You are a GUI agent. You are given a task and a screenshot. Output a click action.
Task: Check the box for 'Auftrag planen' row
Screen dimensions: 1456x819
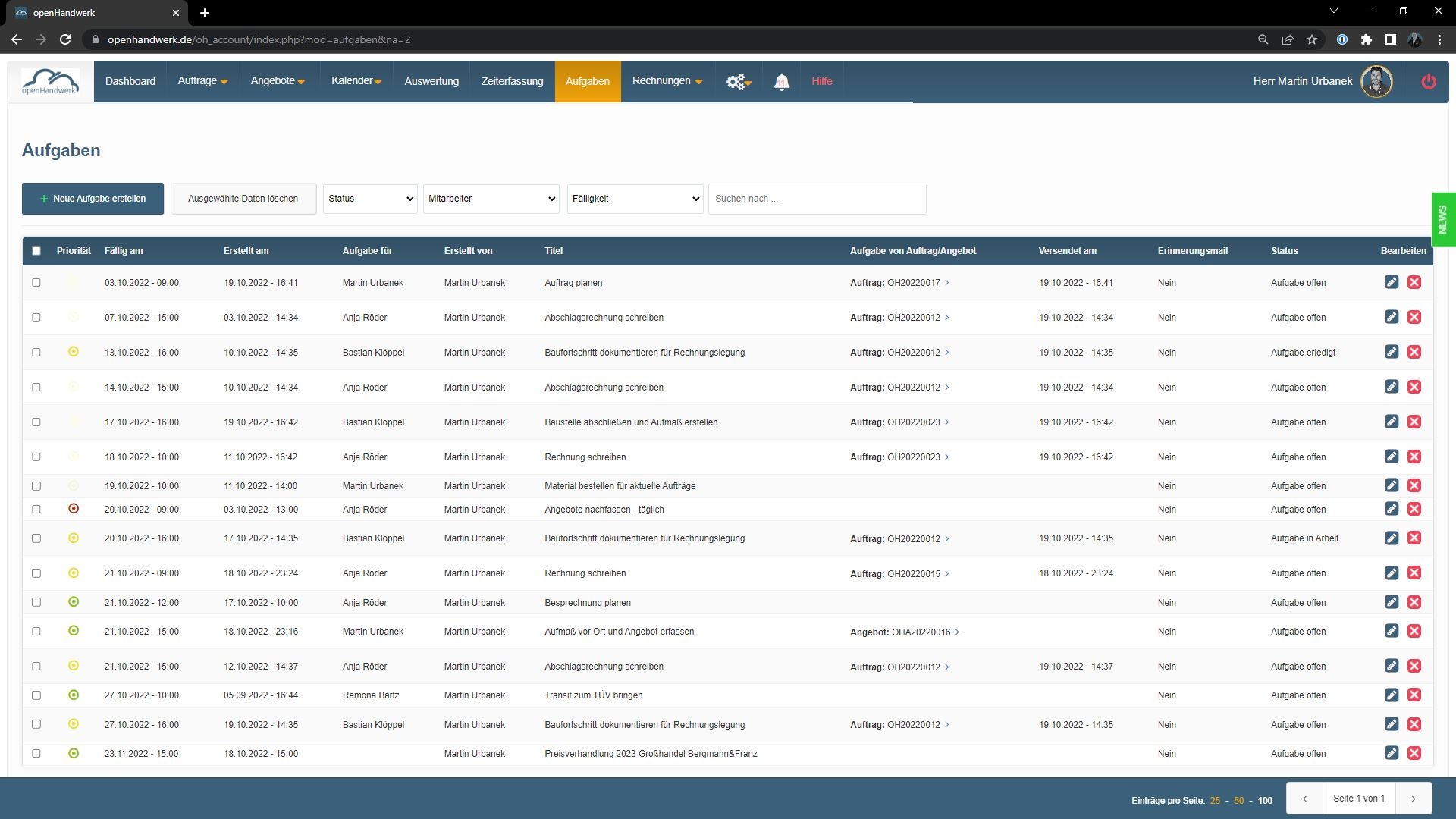pos(36,282)
